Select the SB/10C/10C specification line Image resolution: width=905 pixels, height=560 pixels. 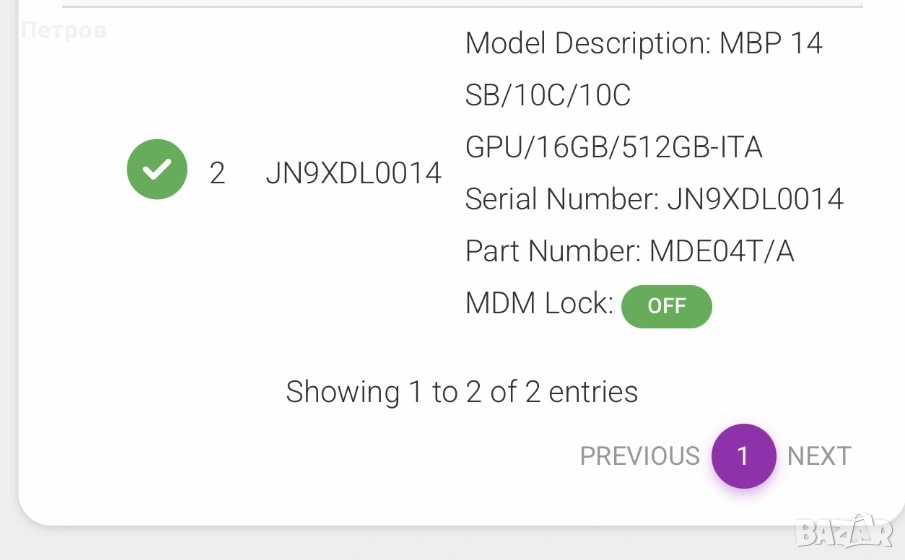pyautogui.click(x=548, y=96)
